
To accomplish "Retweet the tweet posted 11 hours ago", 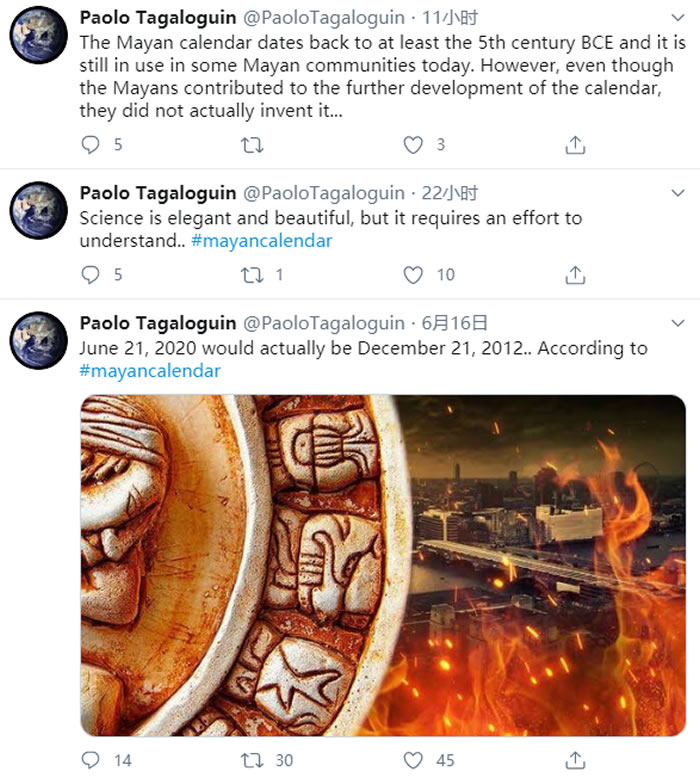I will click(x=253, y=145).
